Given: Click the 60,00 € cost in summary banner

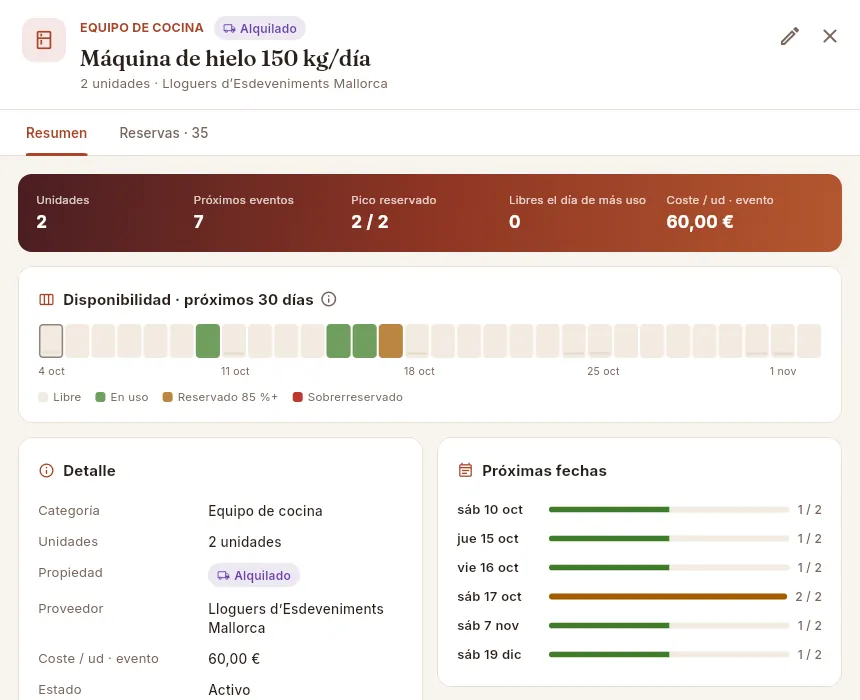Looking at the screenshot, I should pos(700,222).
